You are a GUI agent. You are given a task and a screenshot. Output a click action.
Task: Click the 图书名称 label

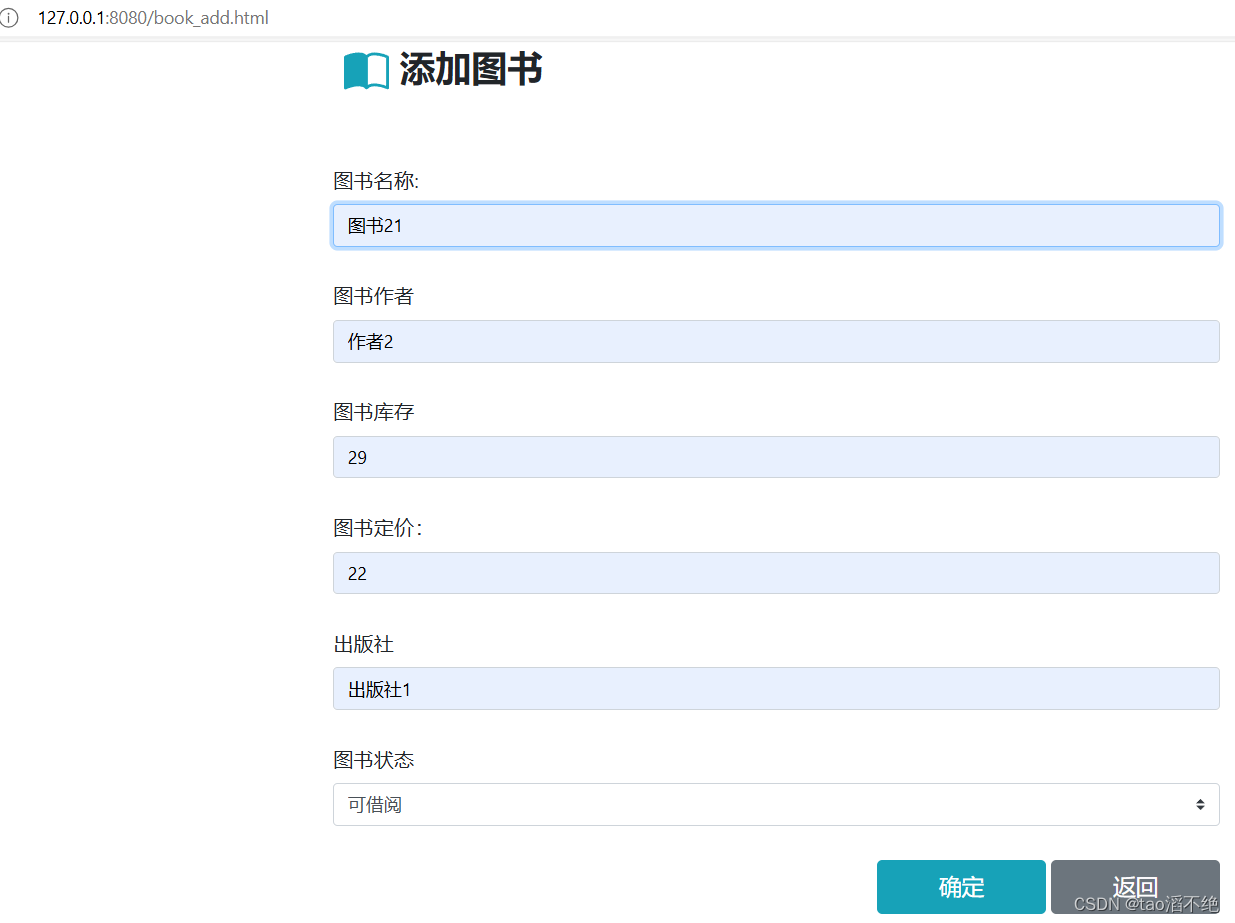(x=376, y=181)
